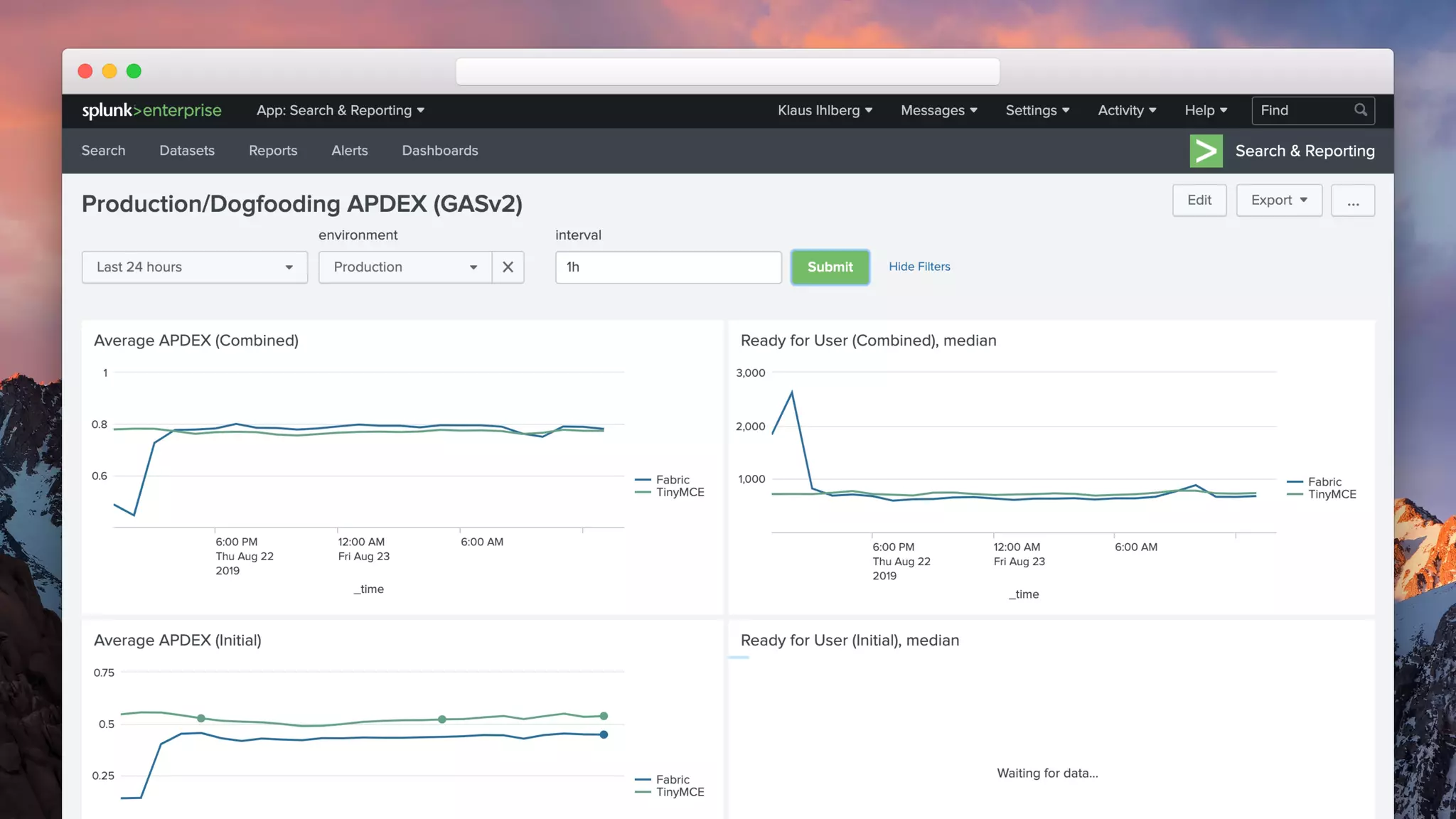Click the interval text field
Viewport: 1456px width, 819px height.
[668, 267]
